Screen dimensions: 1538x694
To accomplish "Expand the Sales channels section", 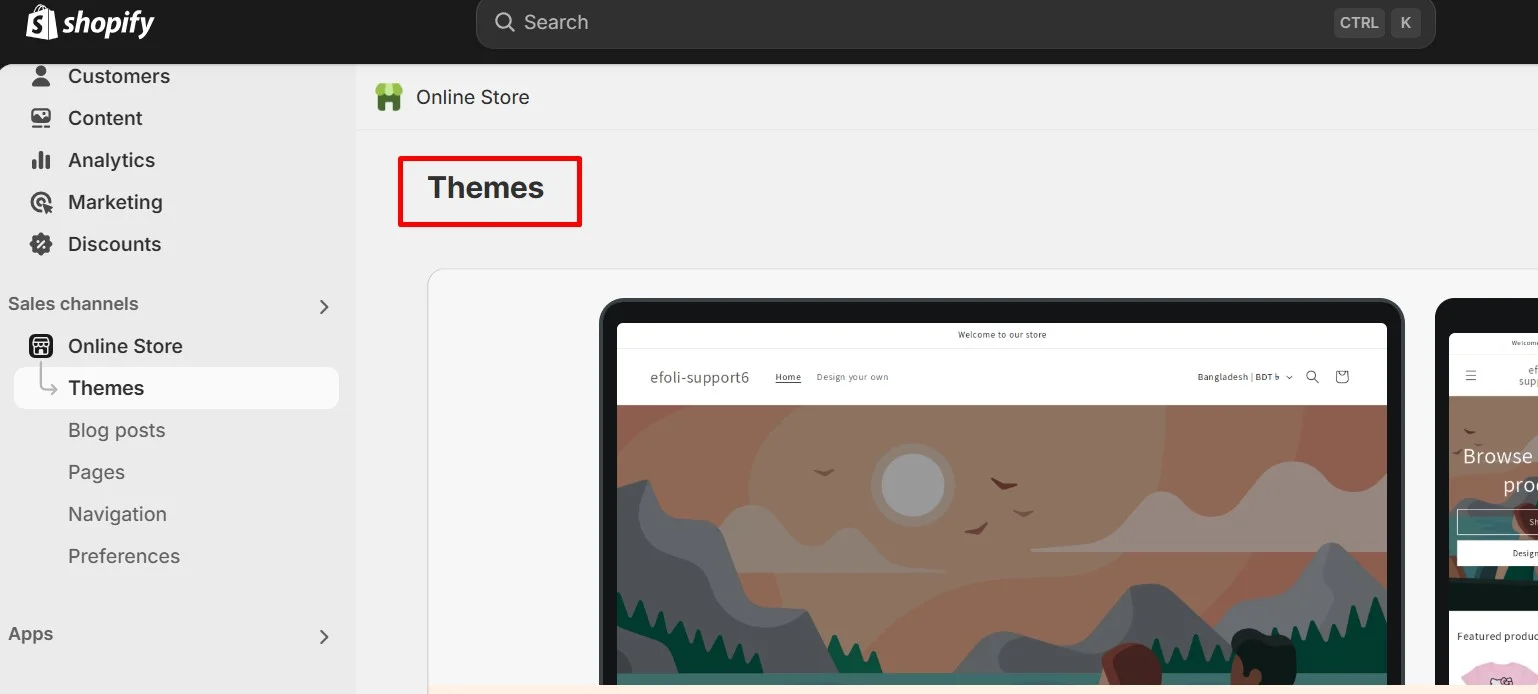I will [324, 307].
